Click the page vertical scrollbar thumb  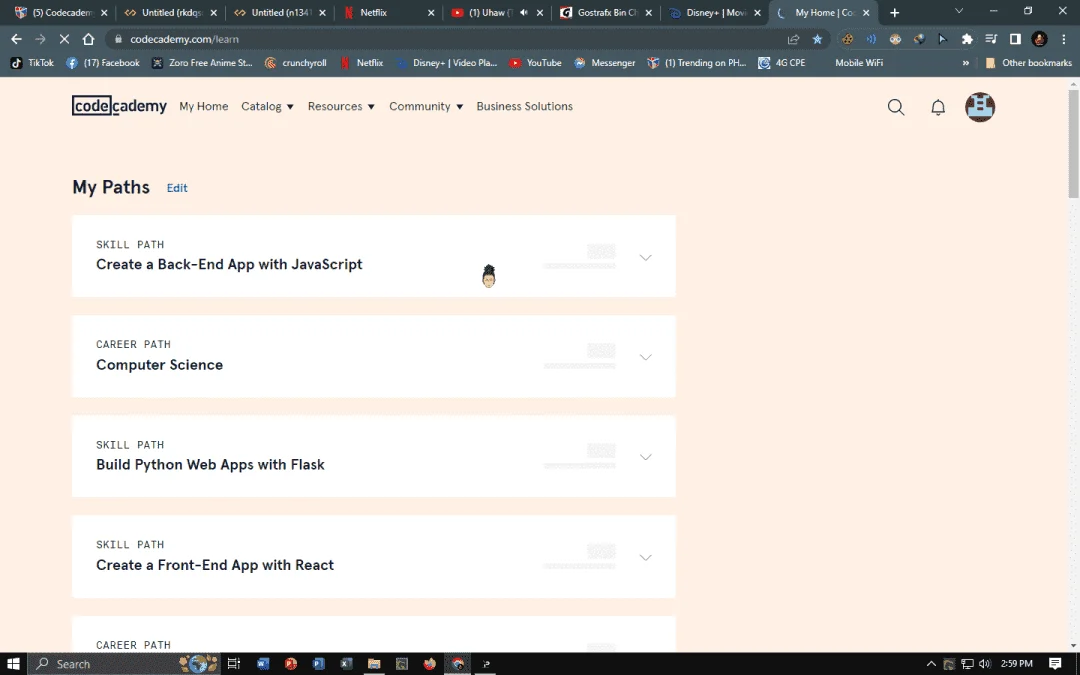pyautogui.click(x=1074, y=143)
